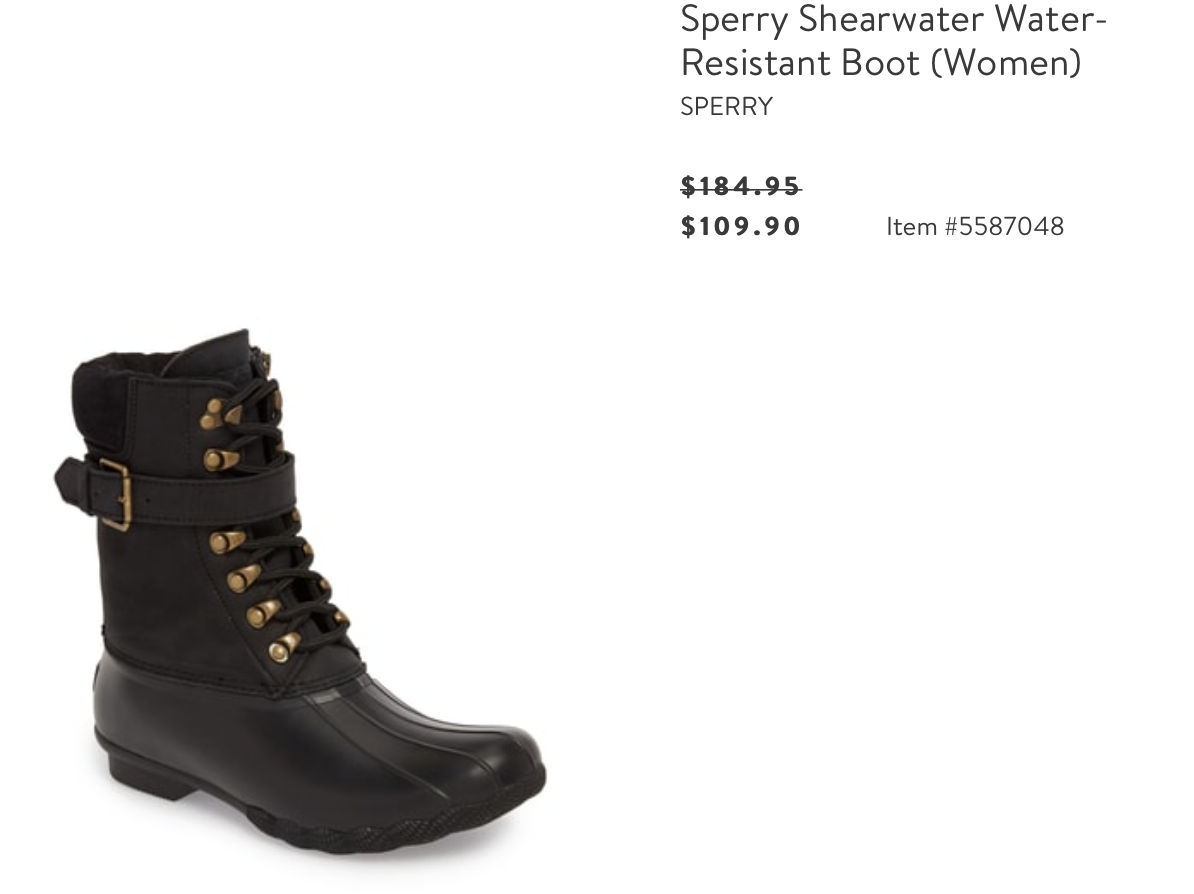The width and height of the screenshot is (1194, 894).
Task: Open the black boot product image
Action: click(300, 590)
